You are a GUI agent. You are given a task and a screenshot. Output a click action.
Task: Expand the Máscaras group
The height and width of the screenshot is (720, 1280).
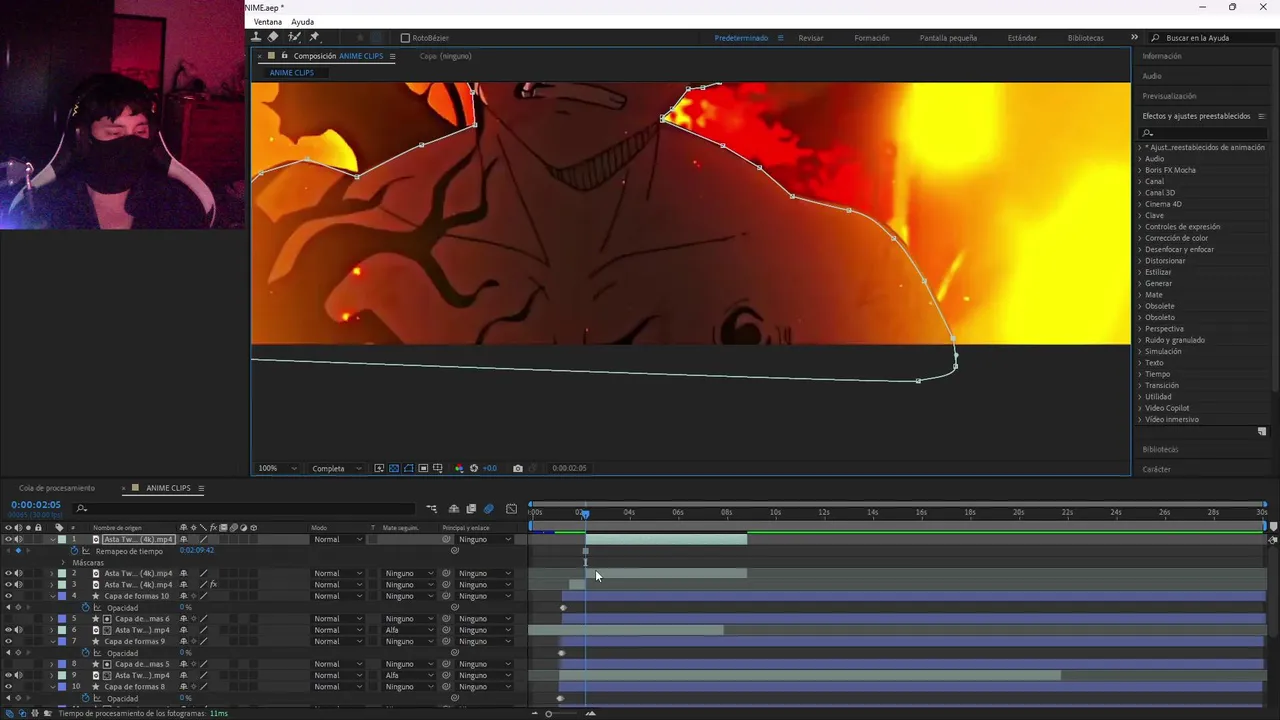tap(63, 562)
